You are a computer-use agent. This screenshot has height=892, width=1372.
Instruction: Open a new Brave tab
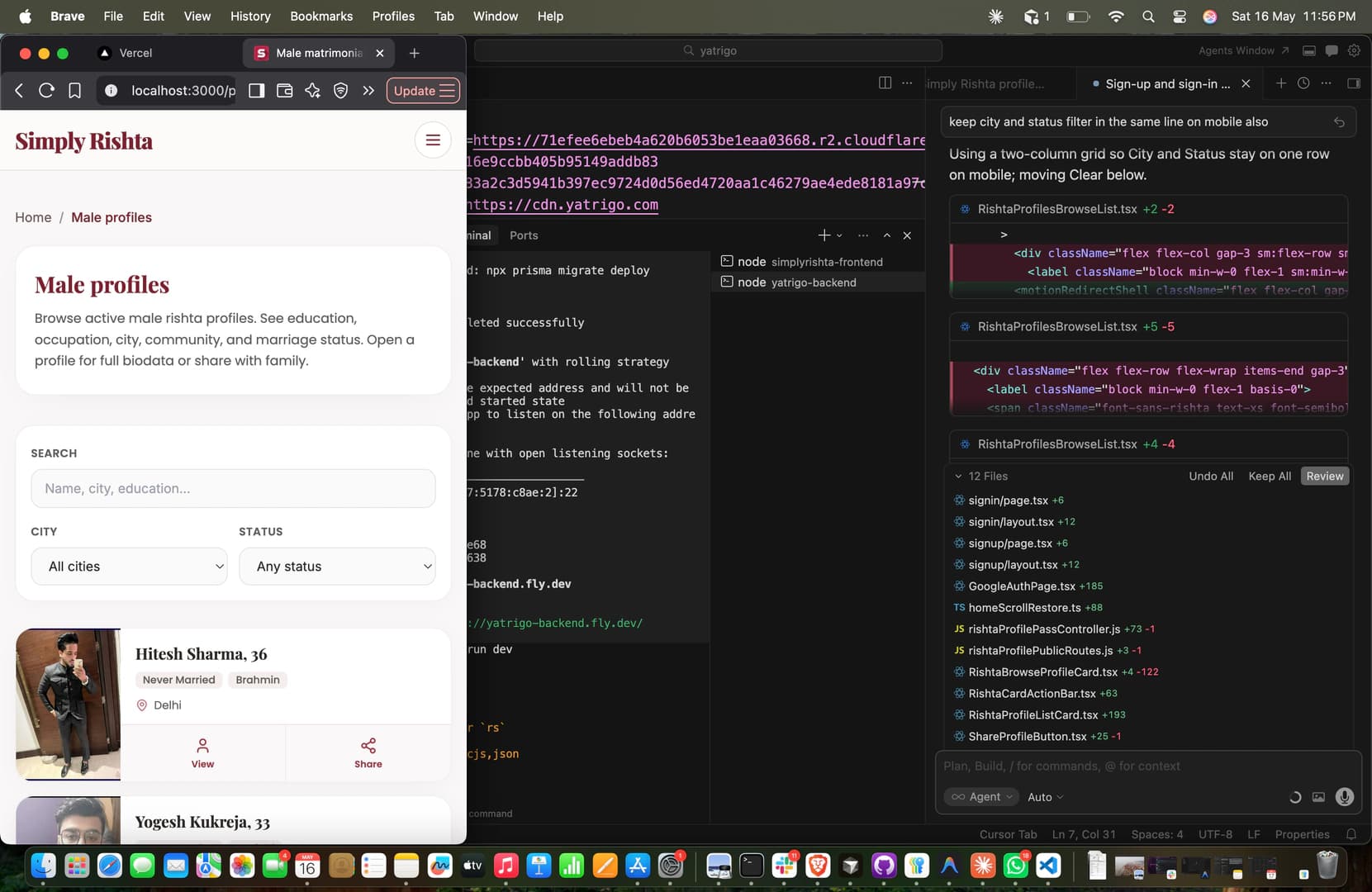click(415, 53)
